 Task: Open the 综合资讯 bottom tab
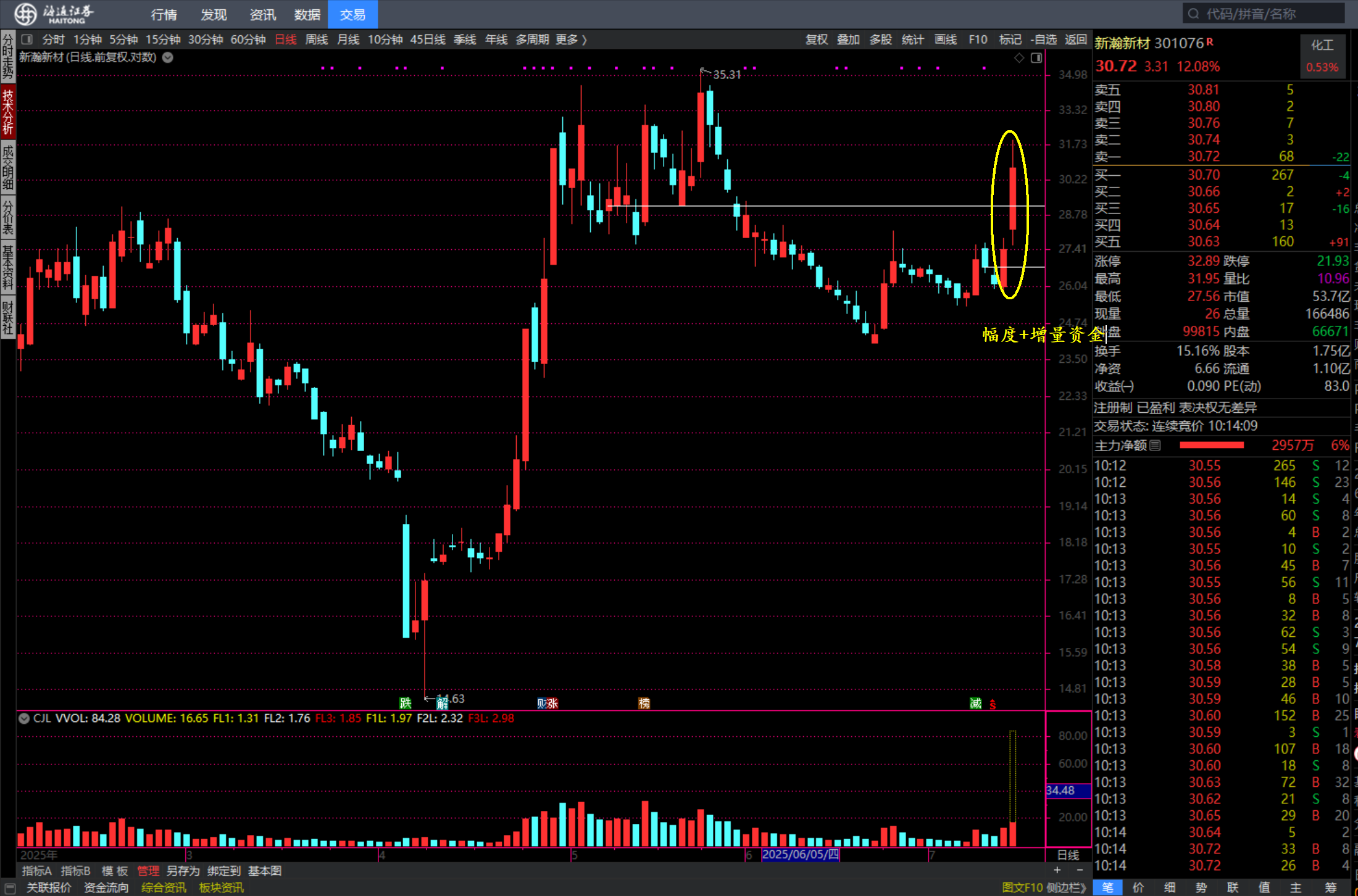164,887
